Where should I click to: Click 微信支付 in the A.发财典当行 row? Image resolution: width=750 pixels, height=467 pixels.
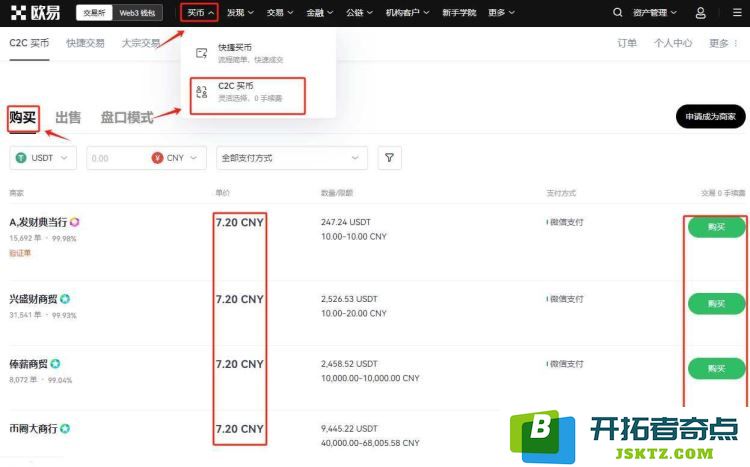[x=567, y=222]
